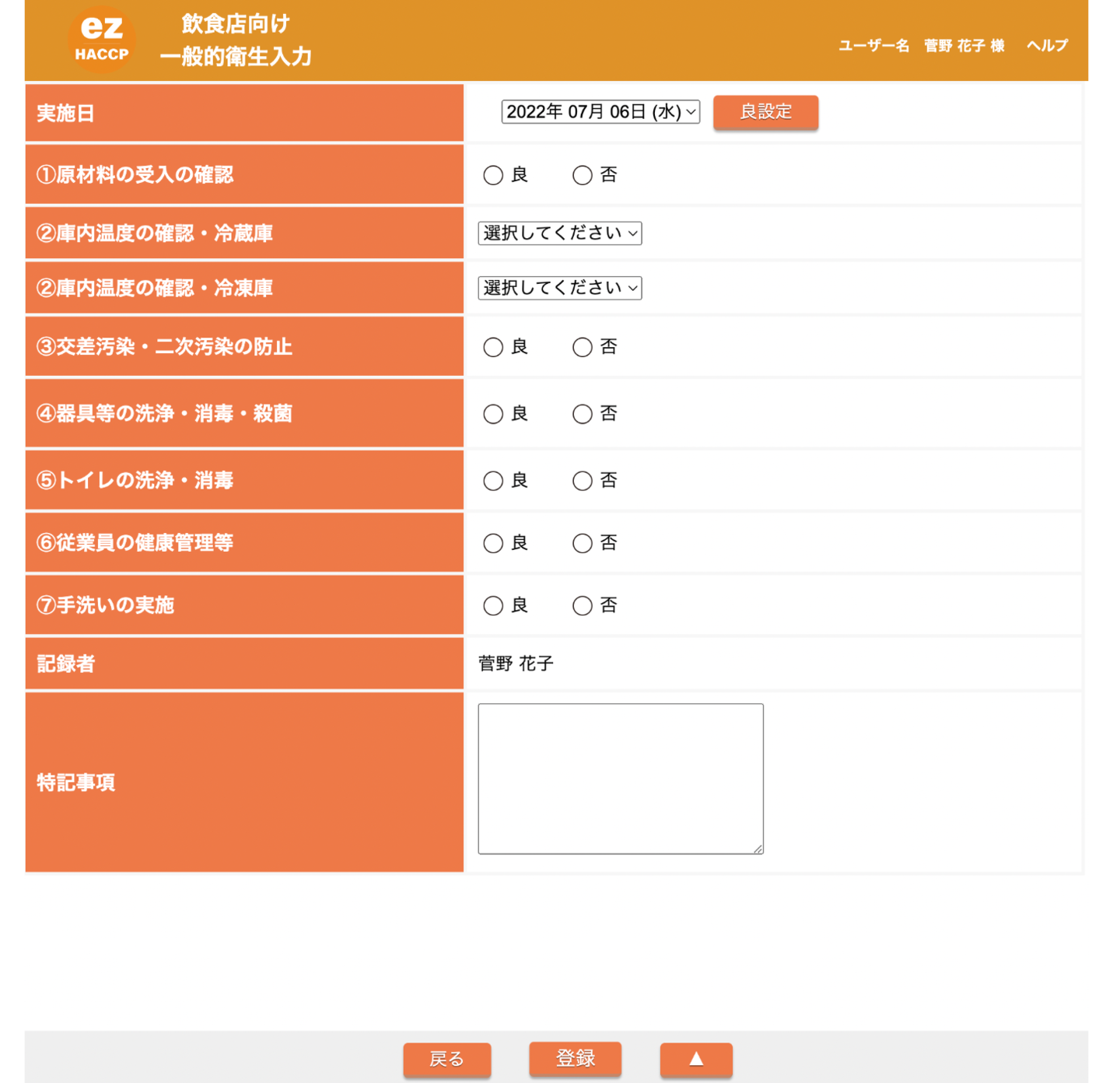
Task: Select 否 for 器具等の洗浄・消毒・殺菌
Action: click(583, 414)
